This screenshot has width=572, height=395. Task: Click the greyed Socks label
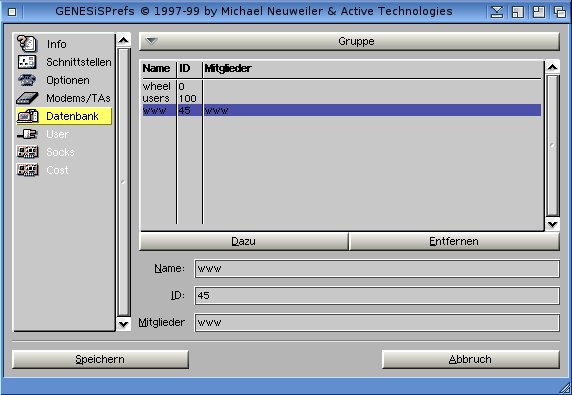(60, 152)
